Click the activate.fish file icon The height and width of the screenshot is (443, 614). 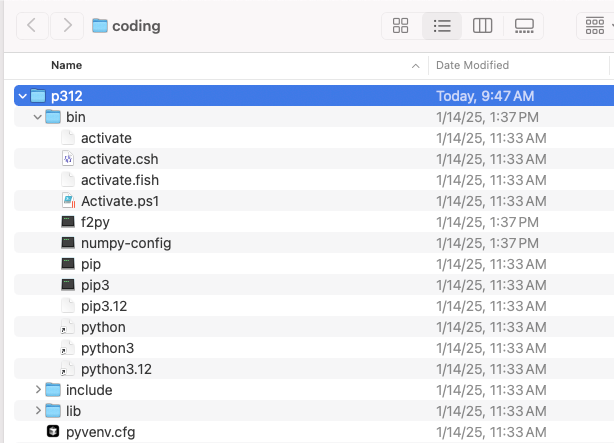point(68,180)
